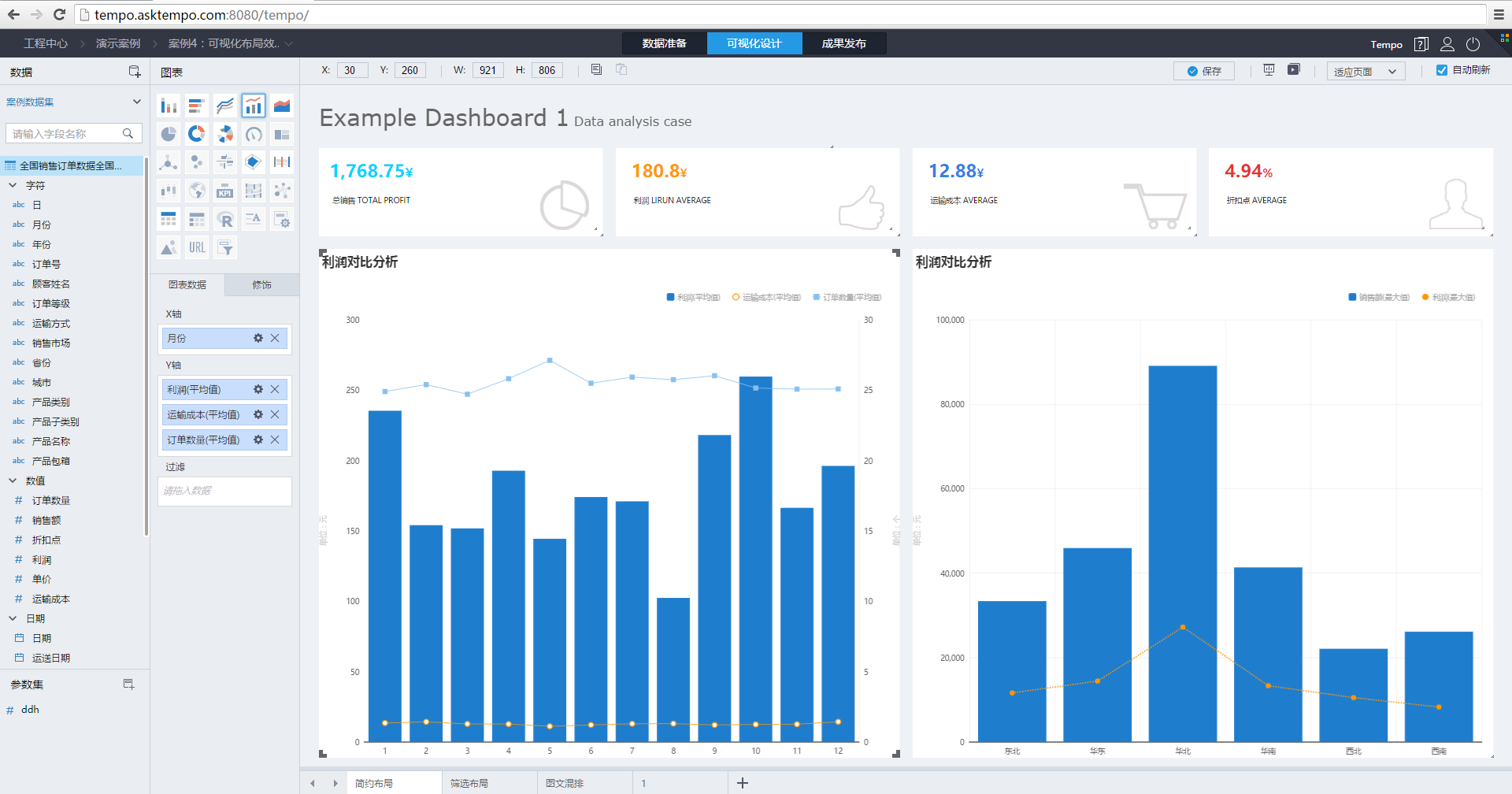Toggle the 自动刷新 checkbox
This screenshot has width=1512, height=794.
(1442, 70)
